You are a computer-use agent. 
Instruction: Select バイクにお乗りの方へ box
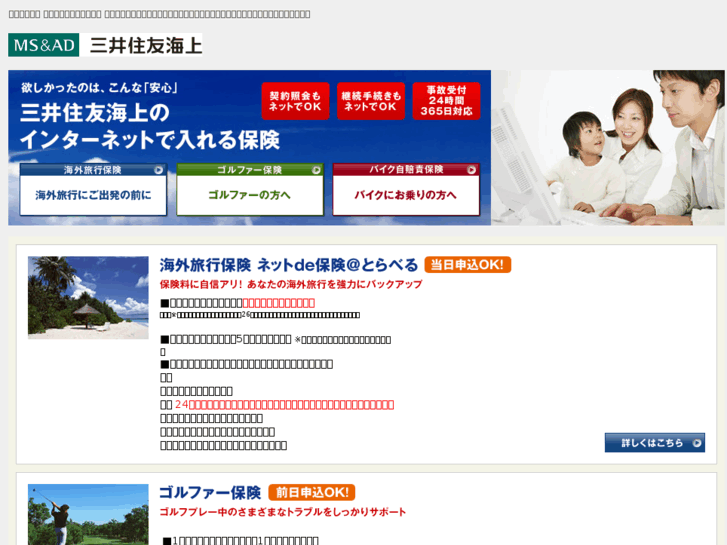coord(406,195)
